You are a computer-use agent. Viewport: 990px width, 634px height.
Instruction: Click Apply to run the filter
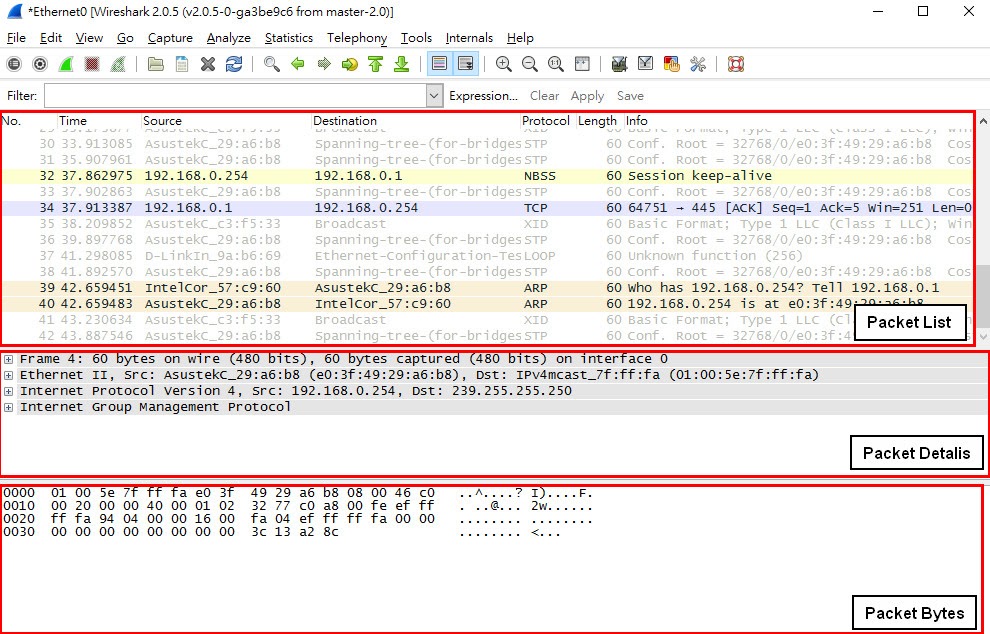587,96
